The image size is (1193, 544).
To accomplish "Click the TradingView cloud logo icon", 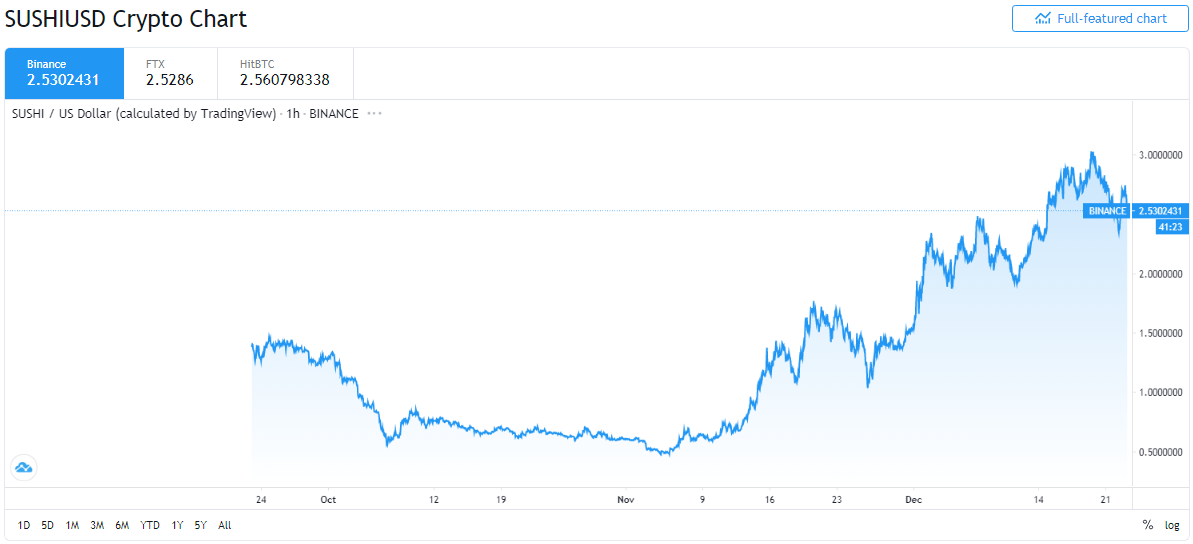I will pos(23,467).
